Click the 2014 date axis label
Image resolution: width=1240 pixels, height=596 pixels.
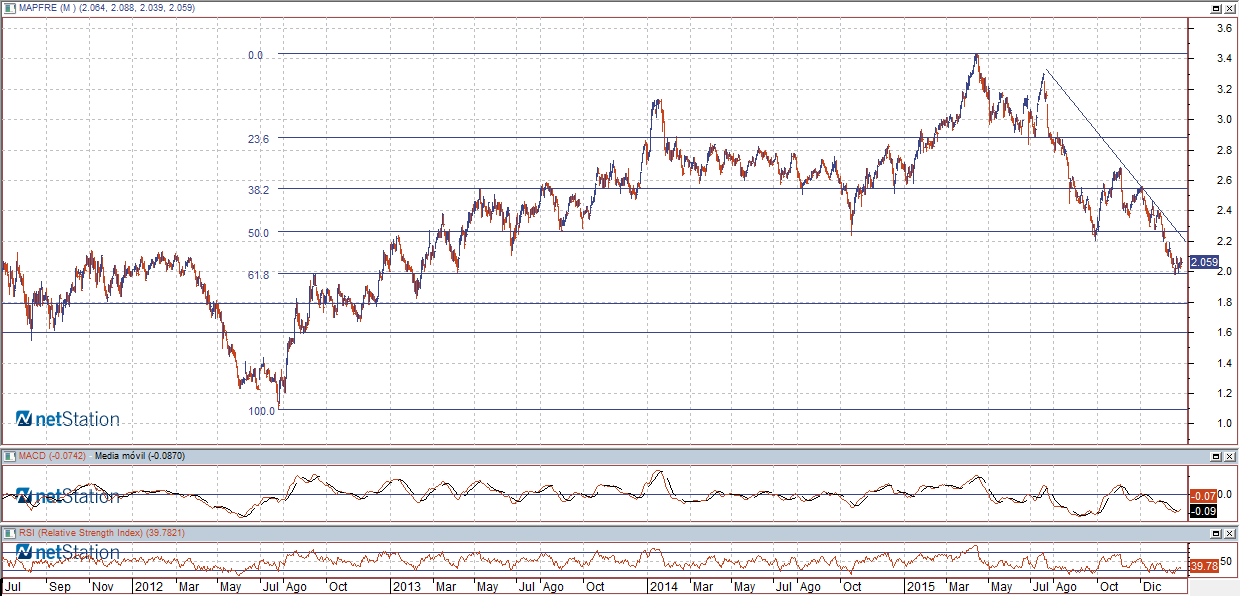click(x=663, y=587)
